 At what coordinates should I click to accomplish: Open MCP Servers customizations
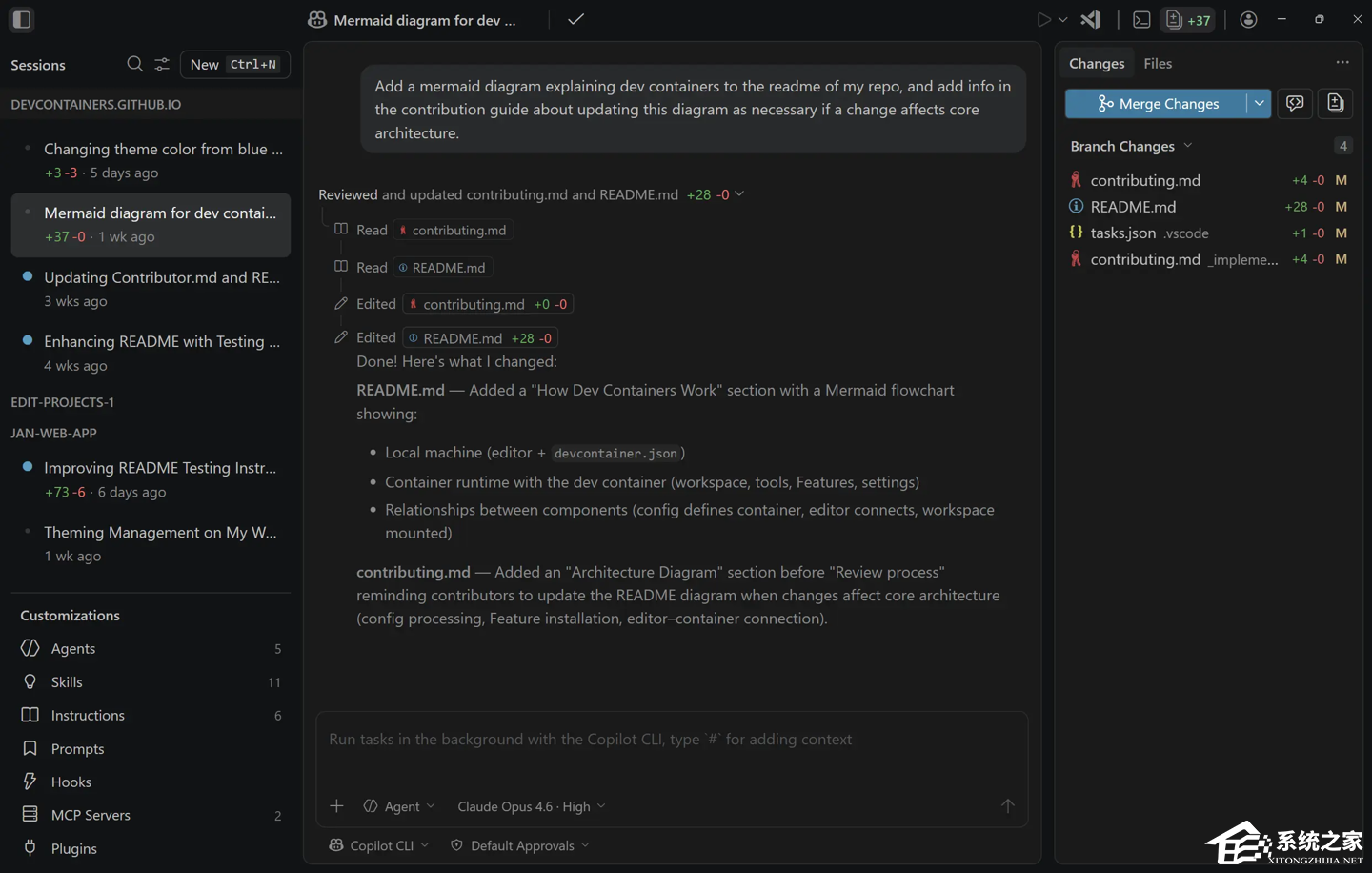151,815
